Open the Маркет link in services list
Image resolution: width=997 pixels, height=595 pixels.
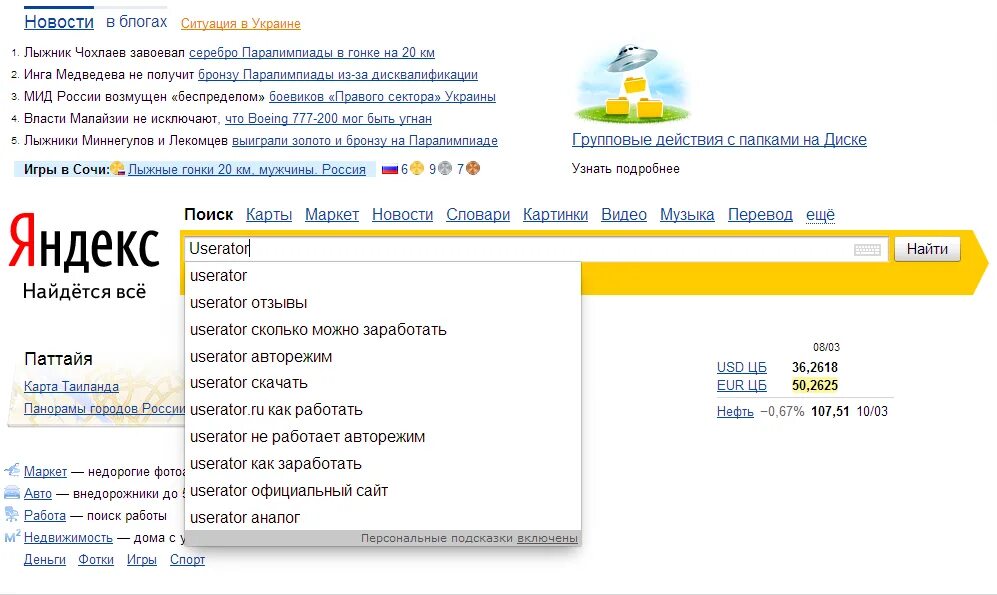[x=45, y=472]
